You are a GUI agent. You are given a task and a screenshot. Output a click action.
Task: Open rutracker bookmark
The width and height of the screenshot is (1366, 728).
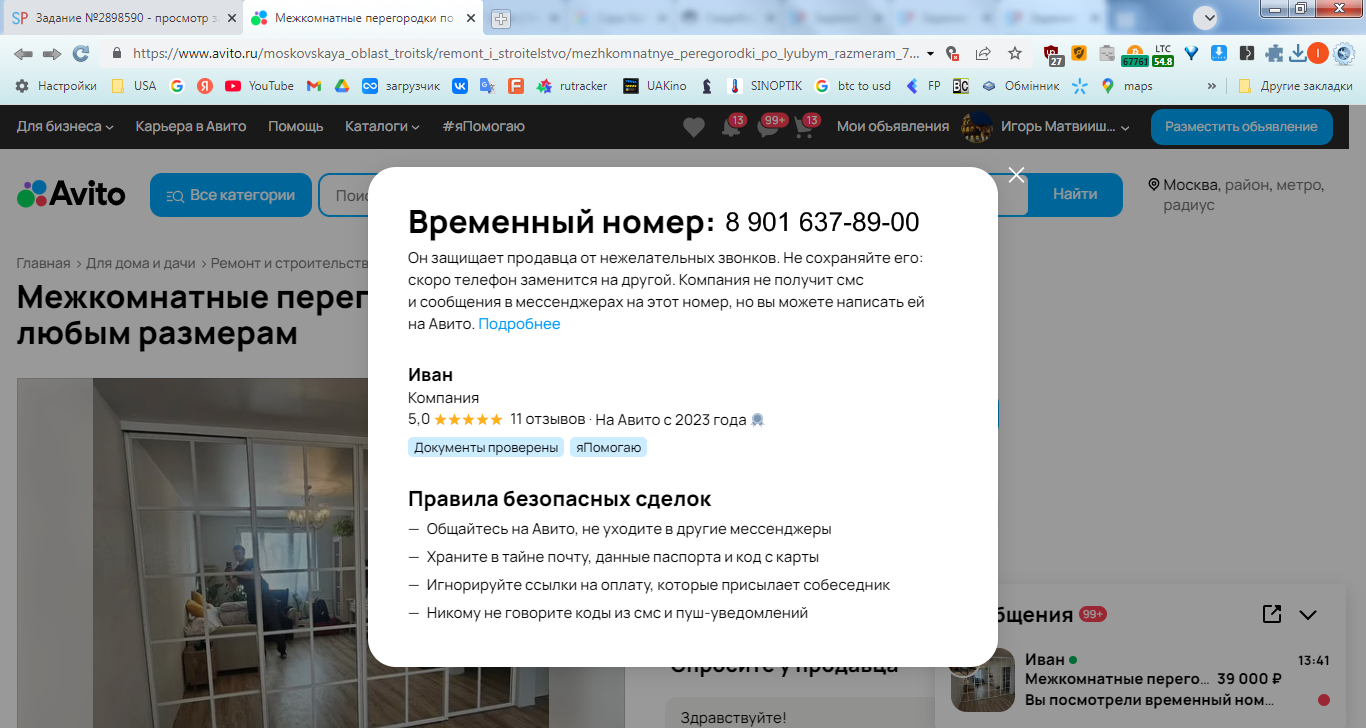(572, 86)
